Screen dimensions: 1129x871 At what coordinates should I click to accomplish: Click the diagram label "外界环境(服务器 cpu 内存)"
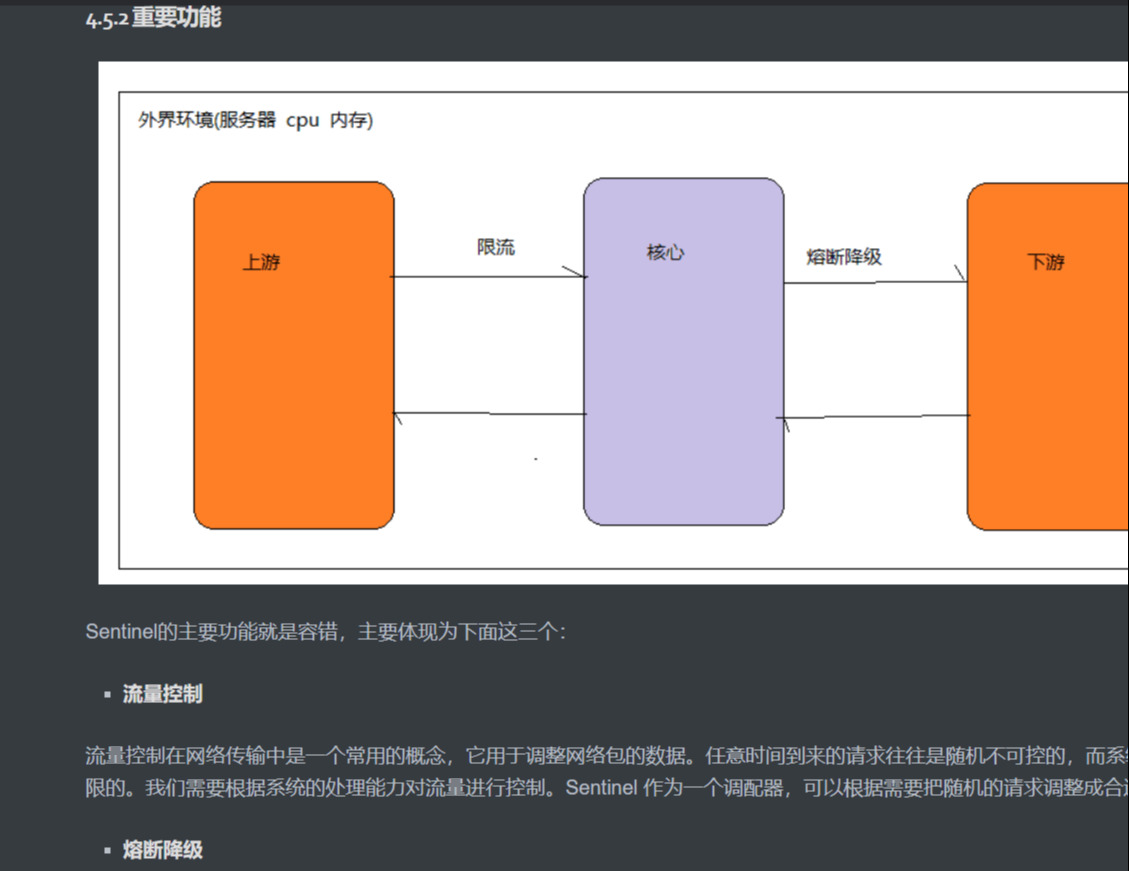click(x=256, y=119)
